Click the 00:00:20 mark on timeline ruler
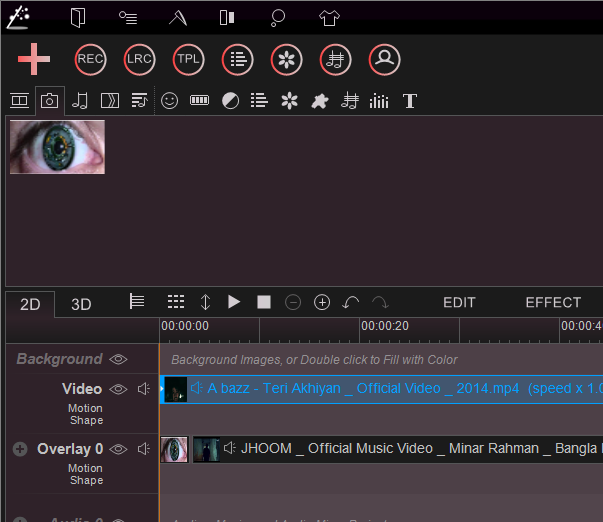Screen dimensions: 603x522 coord(385,326)
